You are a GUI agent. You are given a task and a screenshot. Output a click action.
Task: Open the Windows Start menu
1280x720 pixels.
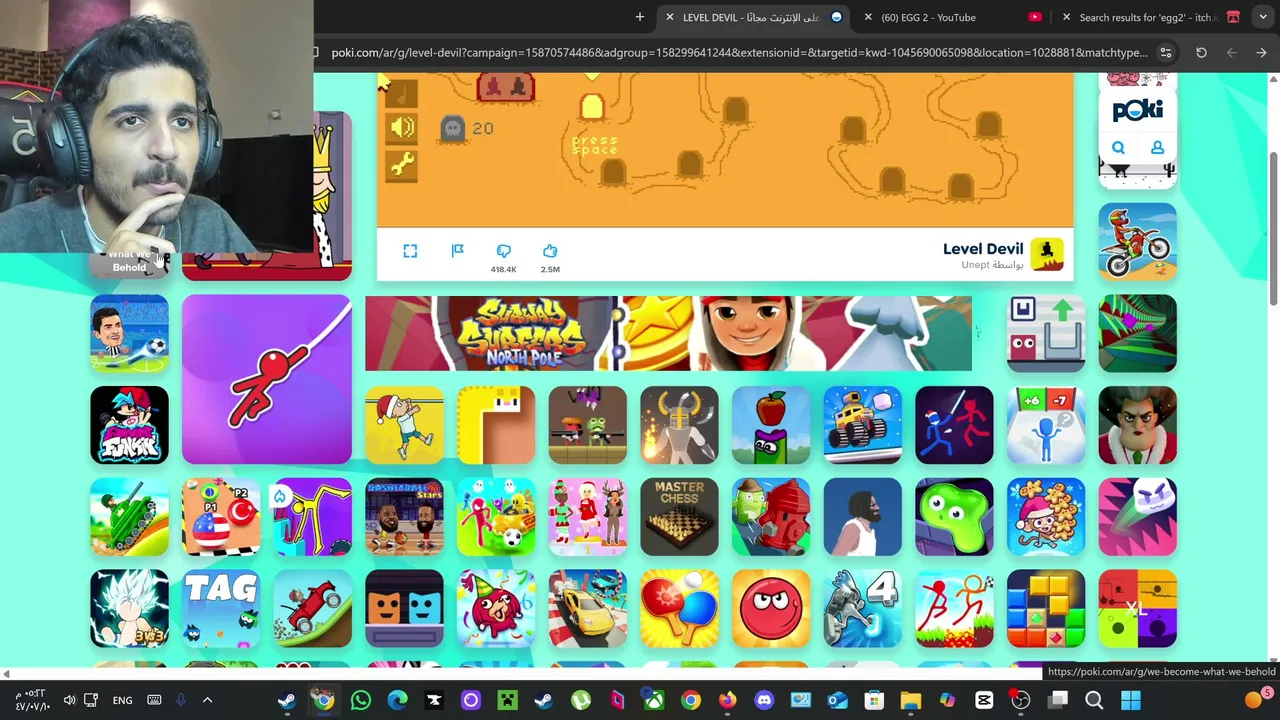(1131, 700)
